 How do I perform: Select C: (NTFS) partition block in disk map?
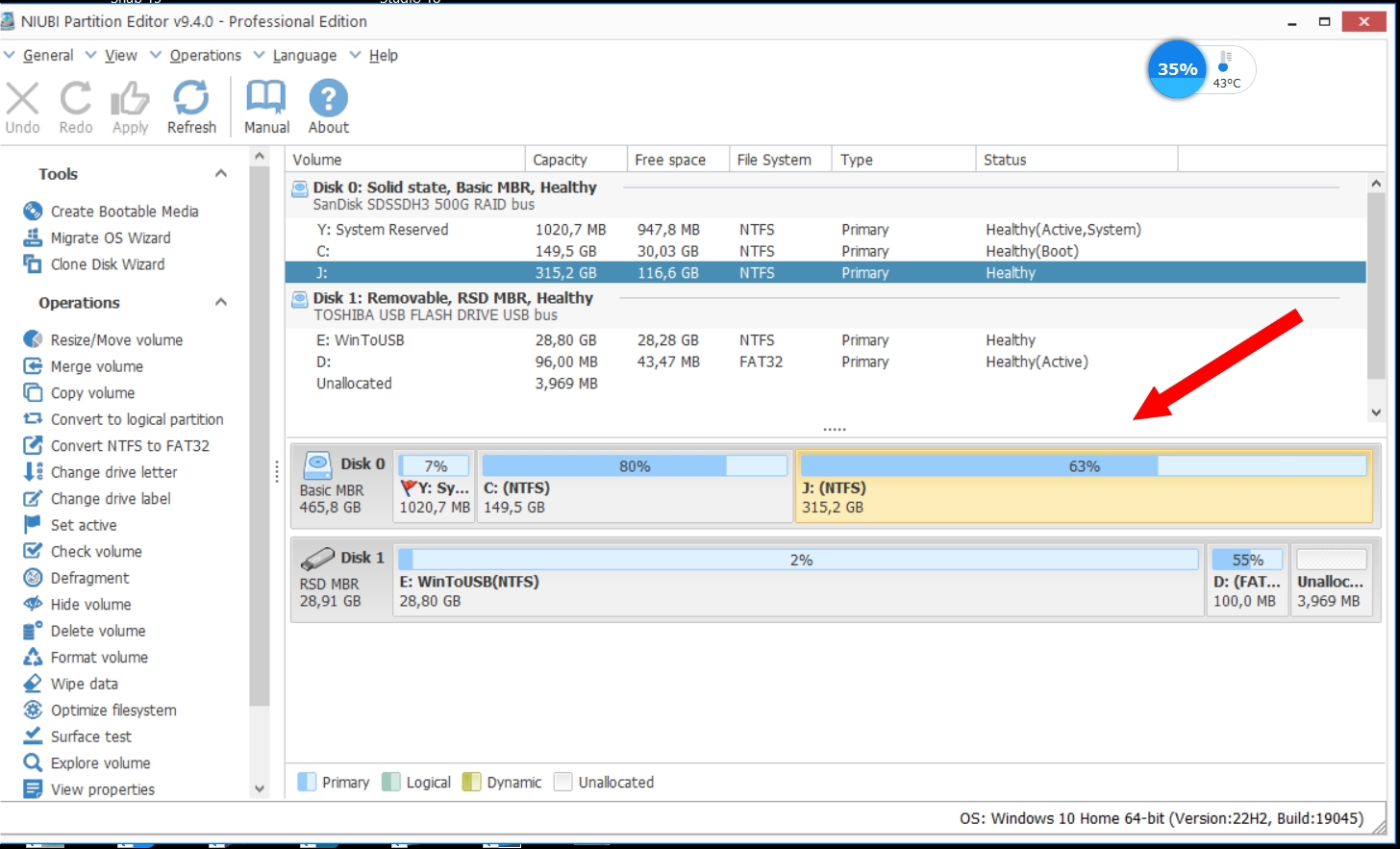[x=635, y=487]
